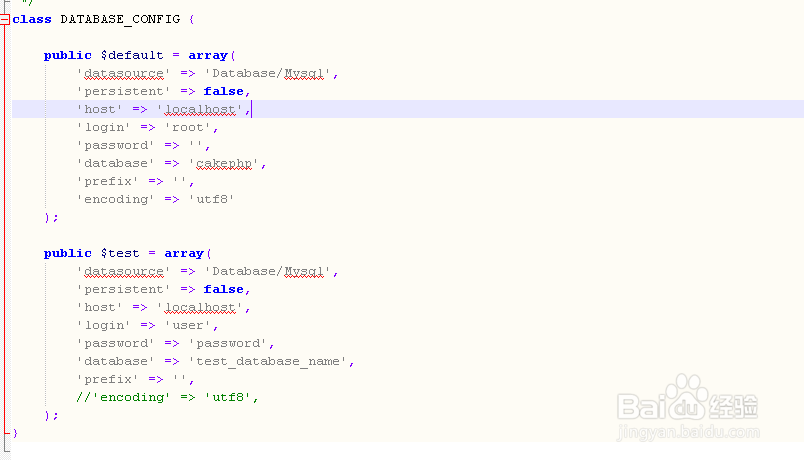This screenshot has width=804, height=460.
Task: Click 'utf8' value in $default array
Action: pyautogui.click(x=215, y=199)
